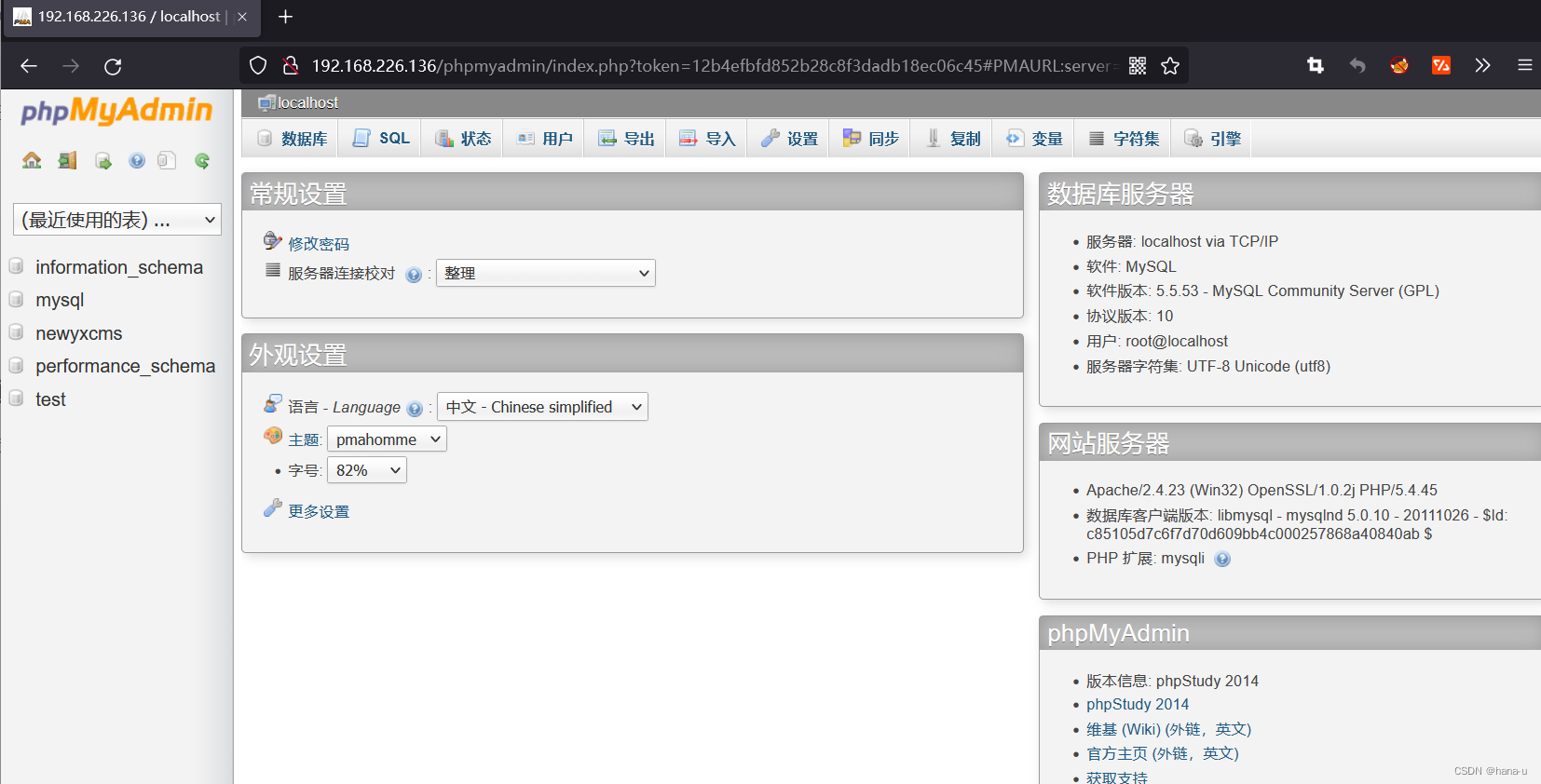Select the test database in sidebar
The image size is (1541, 784).
(50, 399)
